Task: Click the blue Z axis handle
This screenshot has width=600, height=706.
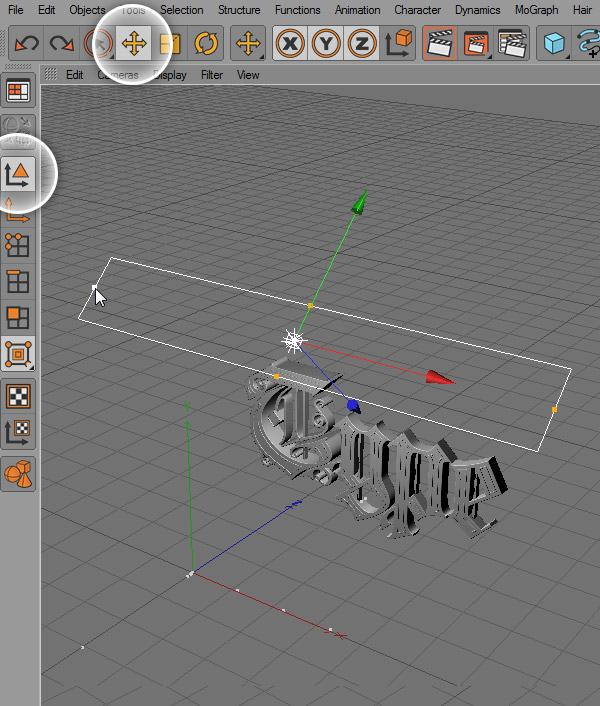Action: pyautogui.click(x=354, y=406)
